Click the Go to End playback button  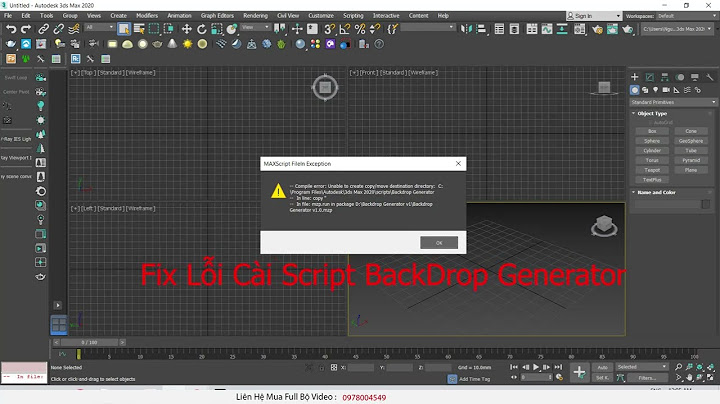(x=558, y=367)
